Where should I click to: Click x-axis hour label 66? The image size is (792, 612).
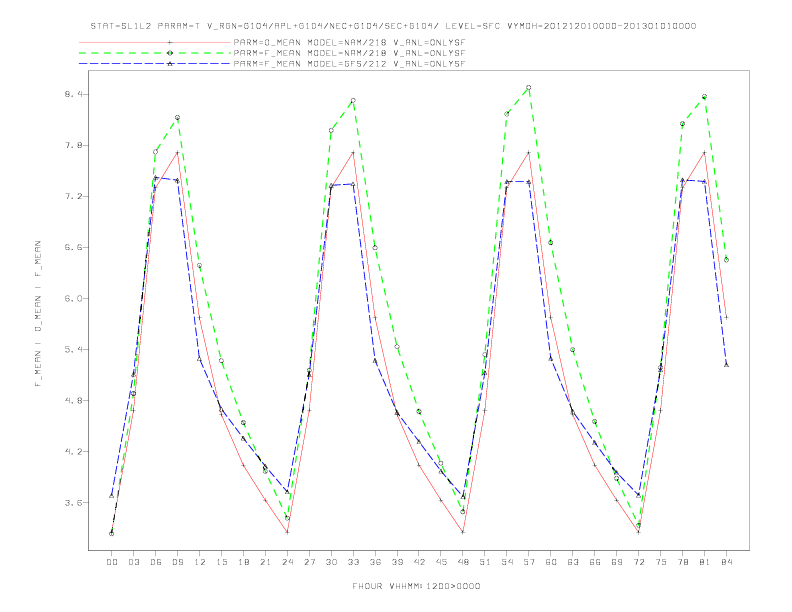pyautogui.click(x=595, y=562)
